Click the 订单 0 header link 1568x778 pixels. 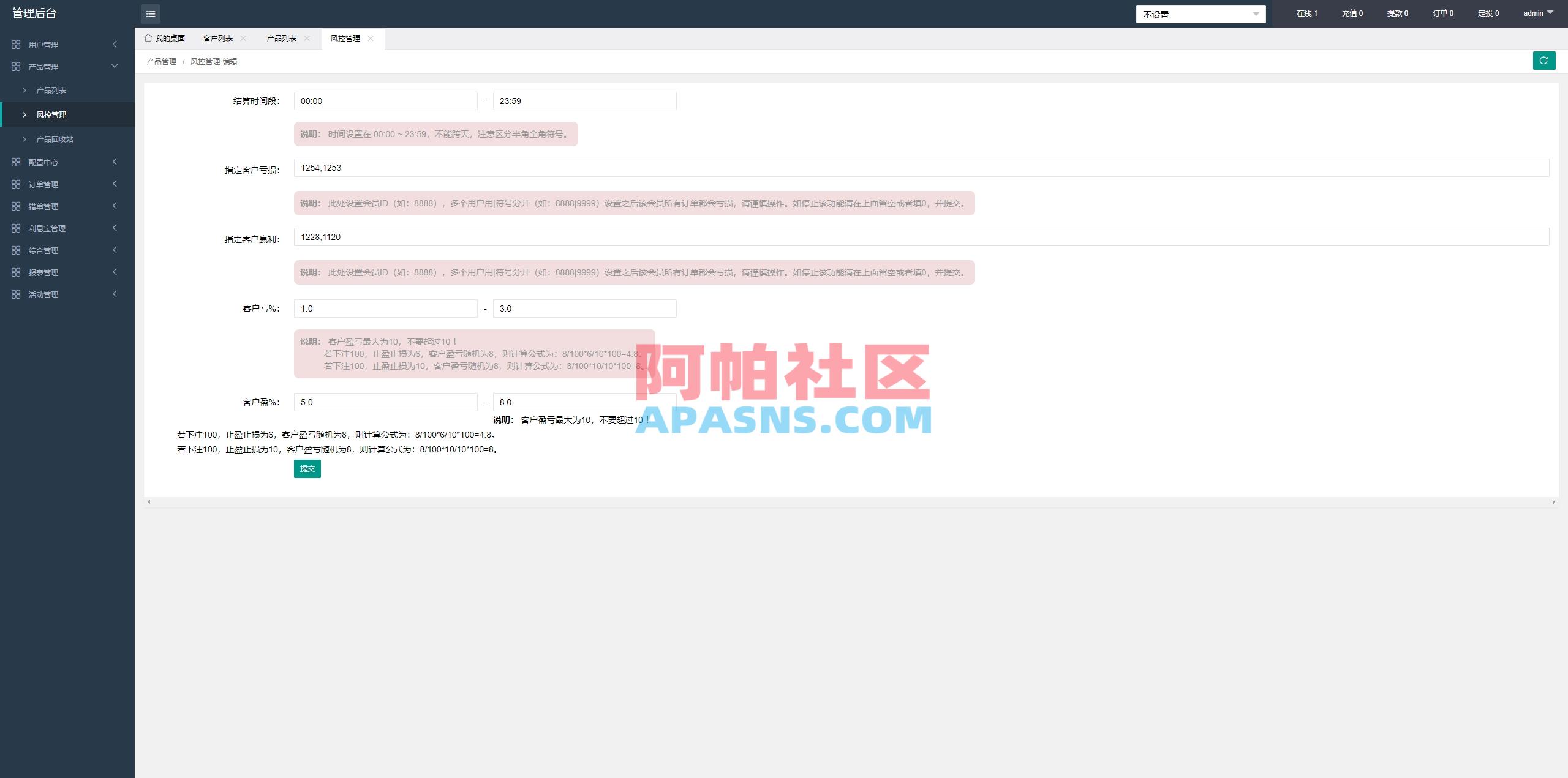tap(1443, 13)
